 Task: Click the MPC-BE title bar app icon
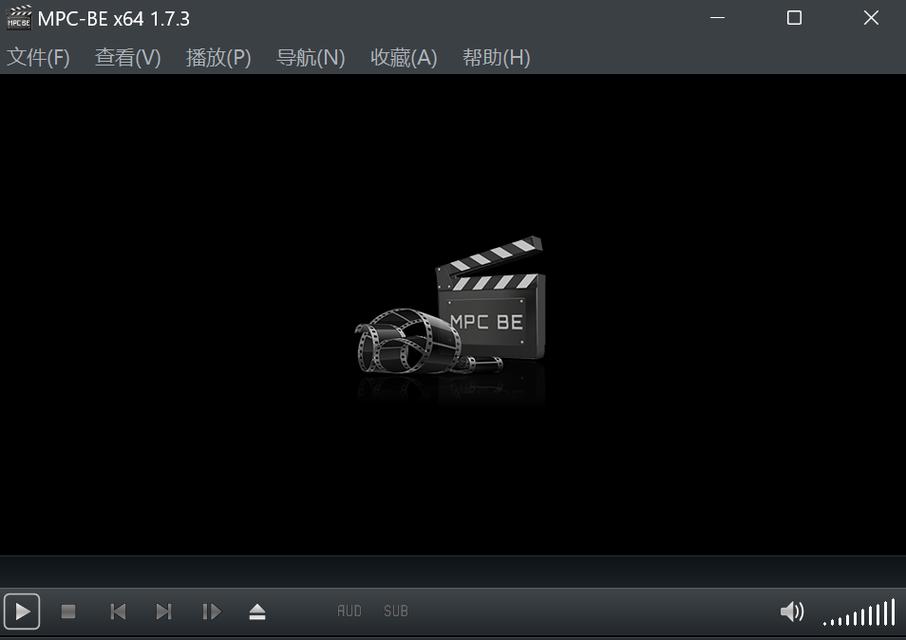(18, 18)
